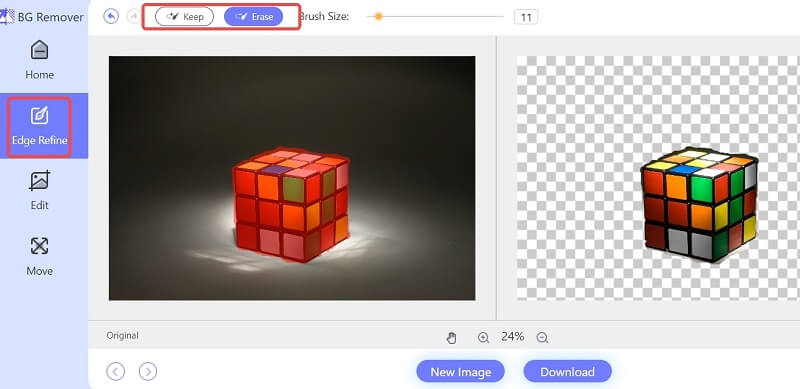Screen dimensions: 800x389
Task: Click the undo arrow icon
Action: pyautogui.click(x=111, y=16)
